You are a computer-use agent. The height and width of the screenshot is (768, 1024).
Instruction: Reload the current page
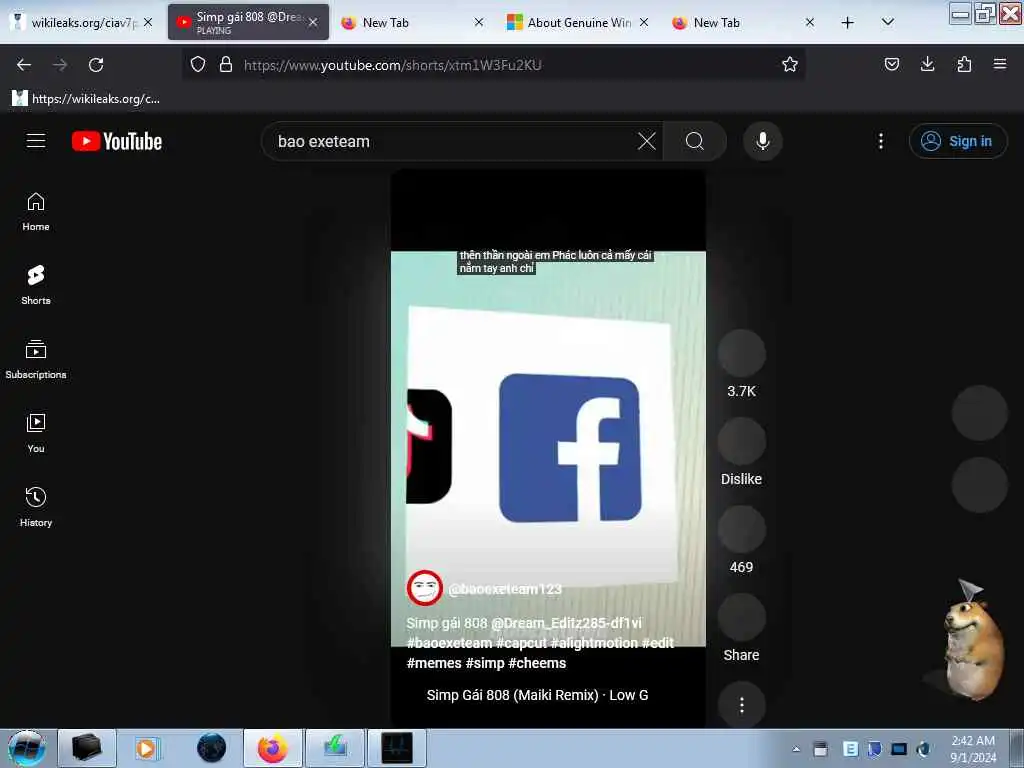(x=96, y=65)
